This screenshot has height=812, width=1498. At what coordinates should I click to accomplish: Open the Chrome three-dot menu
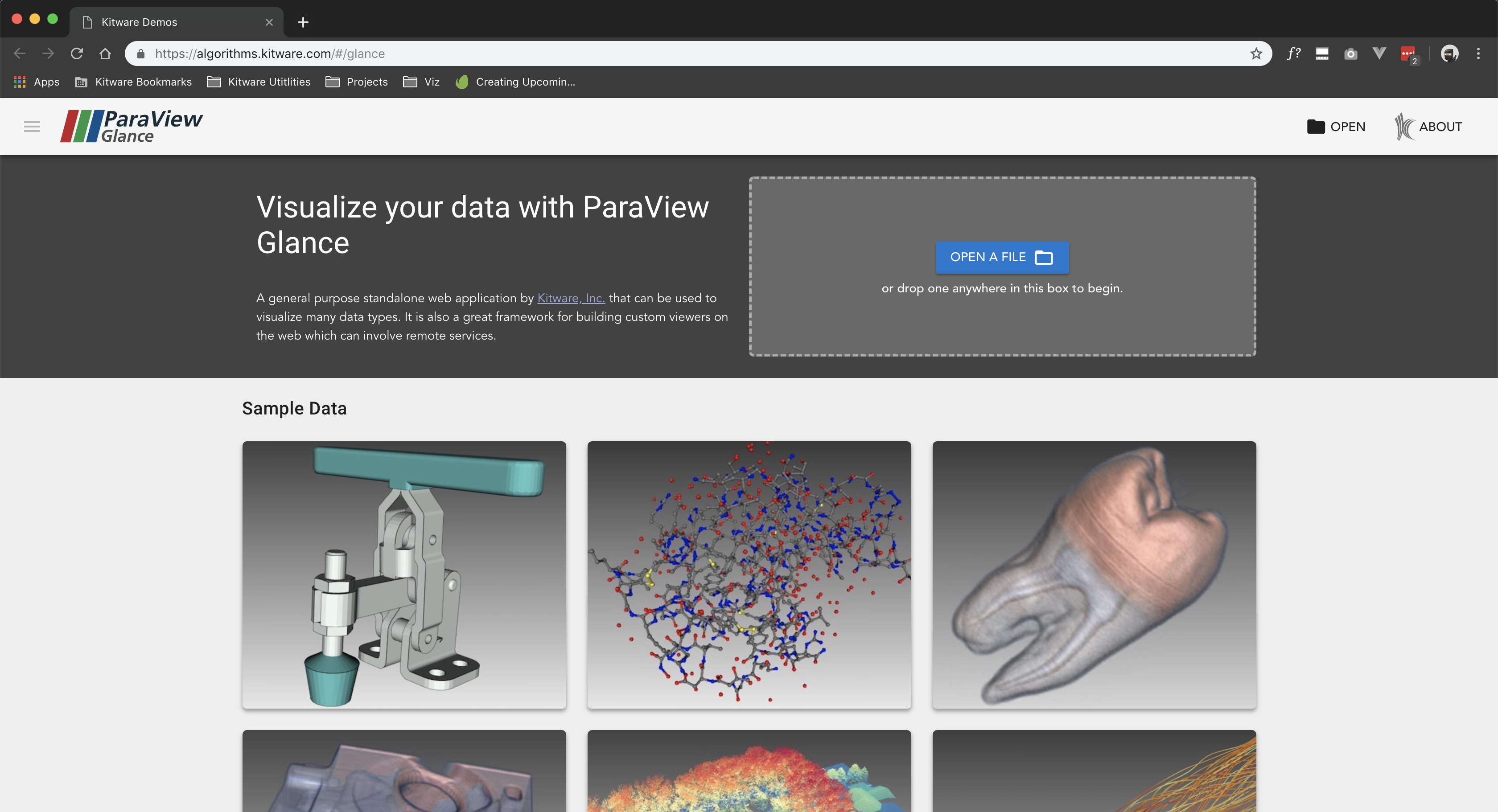[1477, 53]
